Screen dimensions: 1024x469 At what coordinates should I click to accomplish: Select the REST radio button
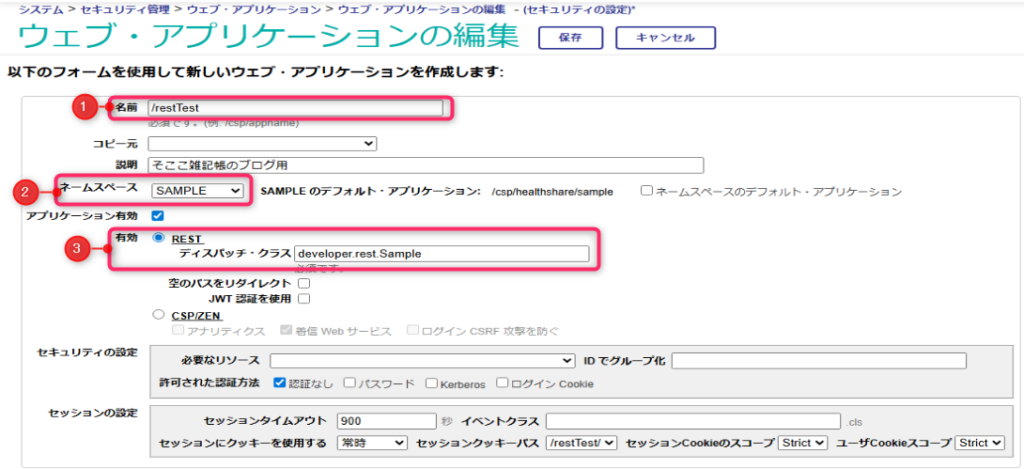pyautogui.click(x=157, y=238)
